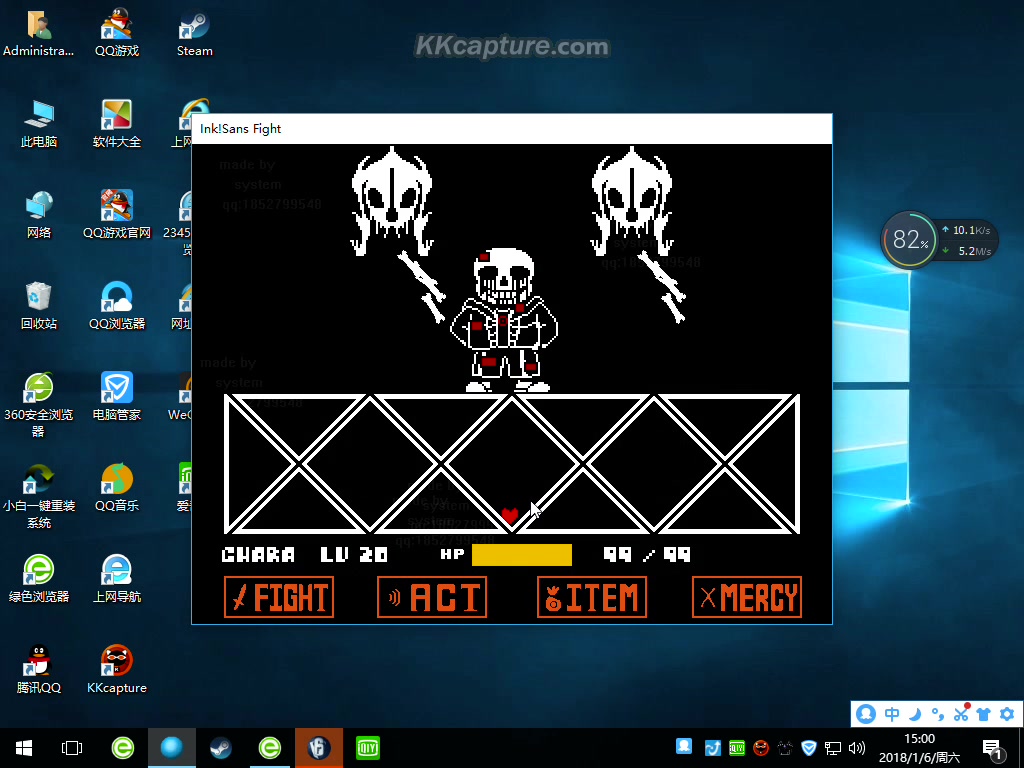Launch 绿色浏览器 desktop shortcut
This screenshot has height=768, width=1024.
(x=39, y=578)
